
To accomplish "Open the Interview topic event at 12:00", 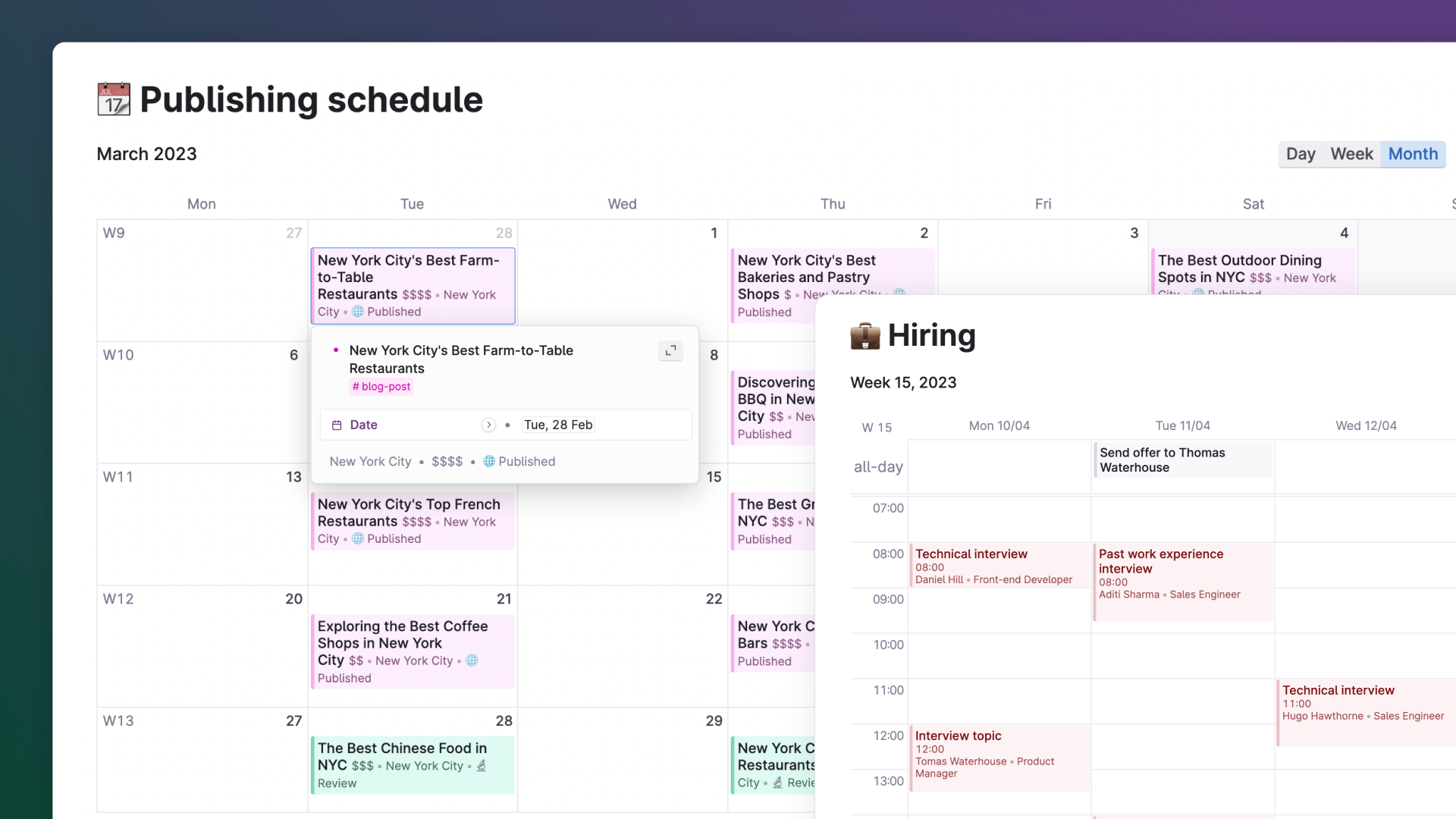I will pos(999,758).
